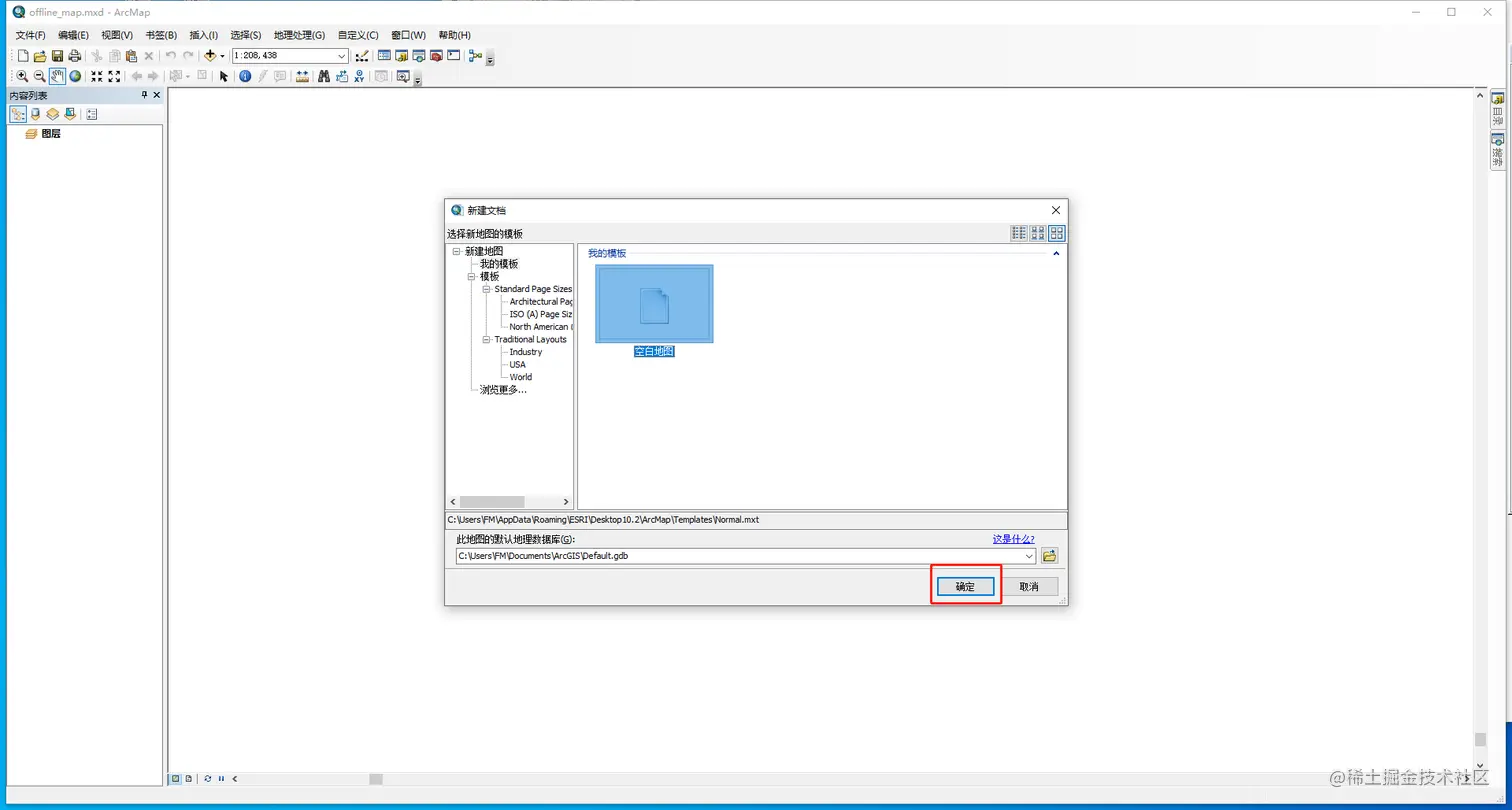Open the 这是什么? help link
This screenshot has width=1512, height=810.
1013,539
